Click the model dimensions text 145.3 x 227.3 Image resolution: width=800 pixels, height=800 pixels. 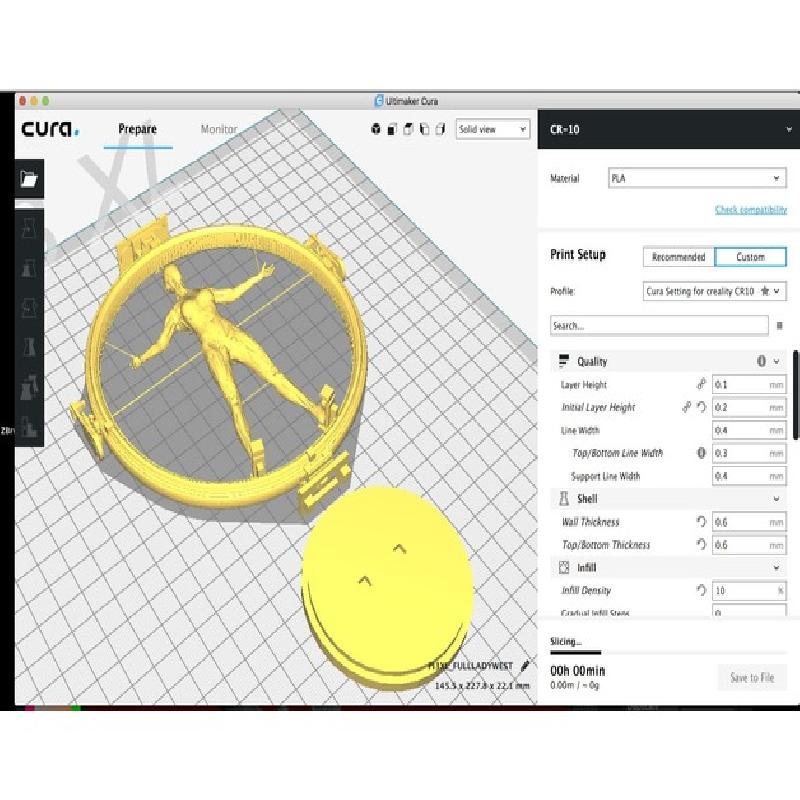(x=482, y=686)
